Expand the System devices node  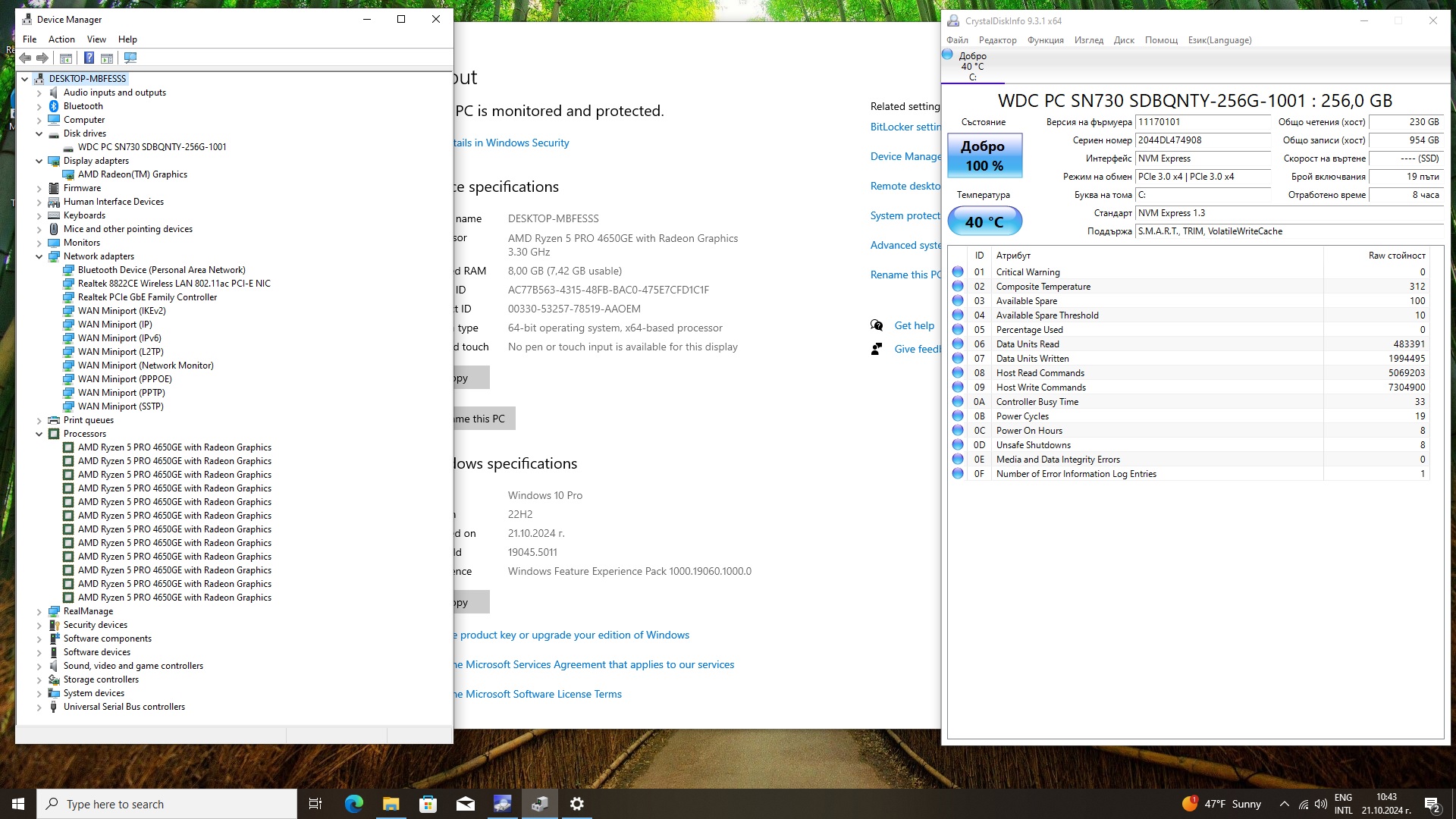coord(39,693)
